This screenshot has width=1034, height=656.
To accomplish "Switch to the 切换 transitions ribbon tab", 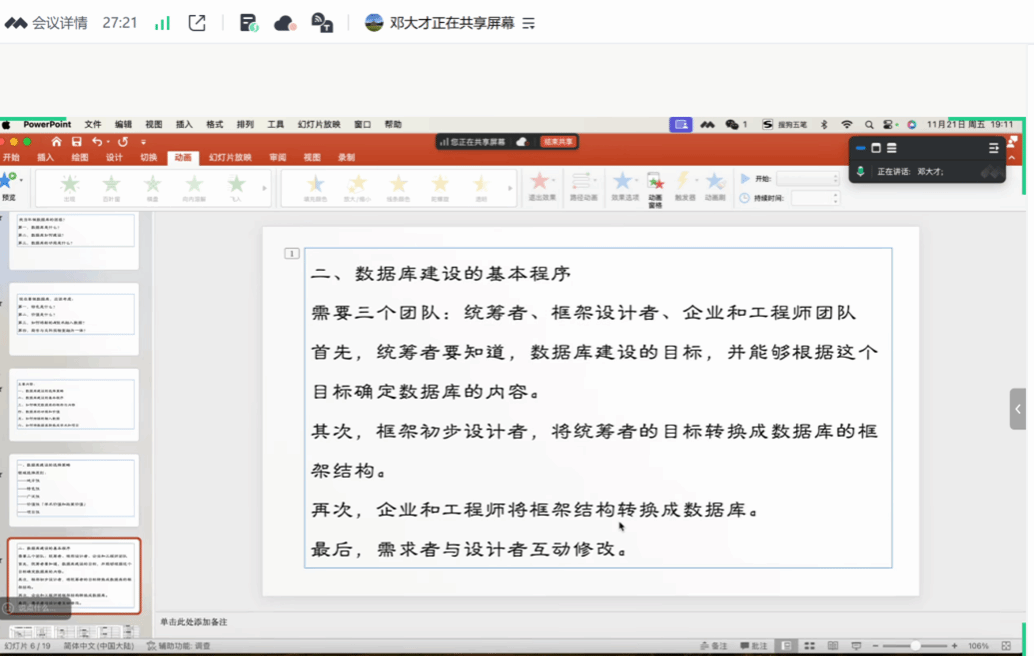I will [x=148, y=157].
